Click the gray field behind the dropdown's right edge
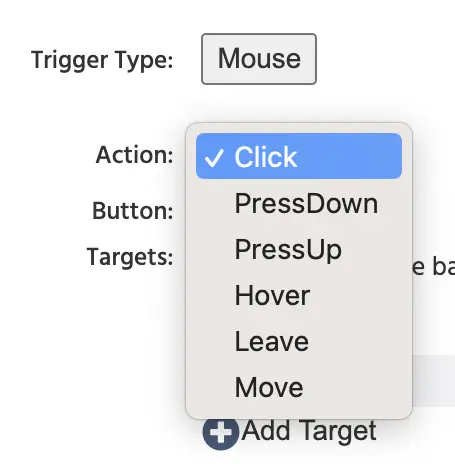Screen dimensions: 455x466 point(434,381)
